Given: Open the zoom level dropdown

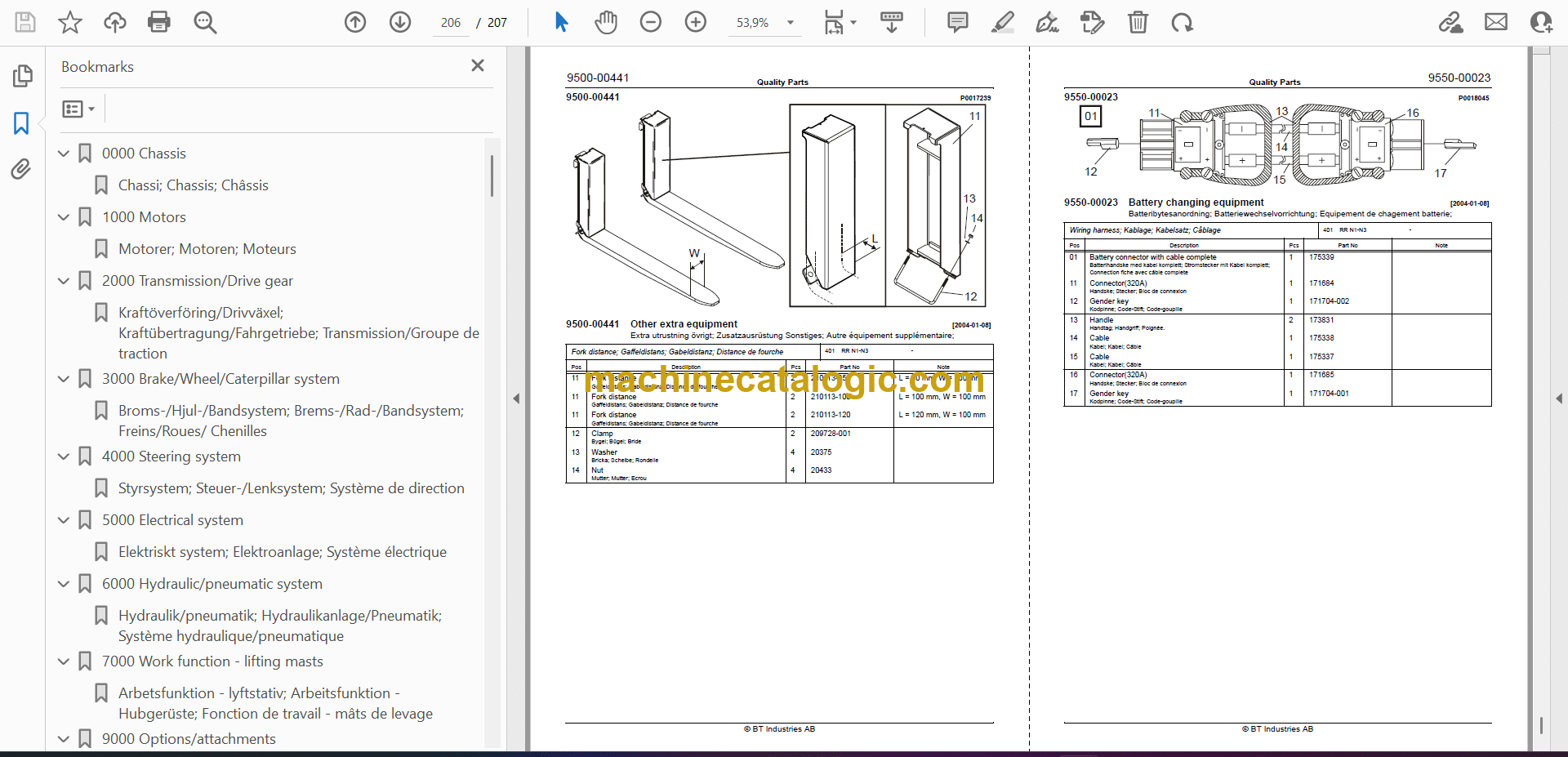Looking at the screenshot, I should [790, 23].
